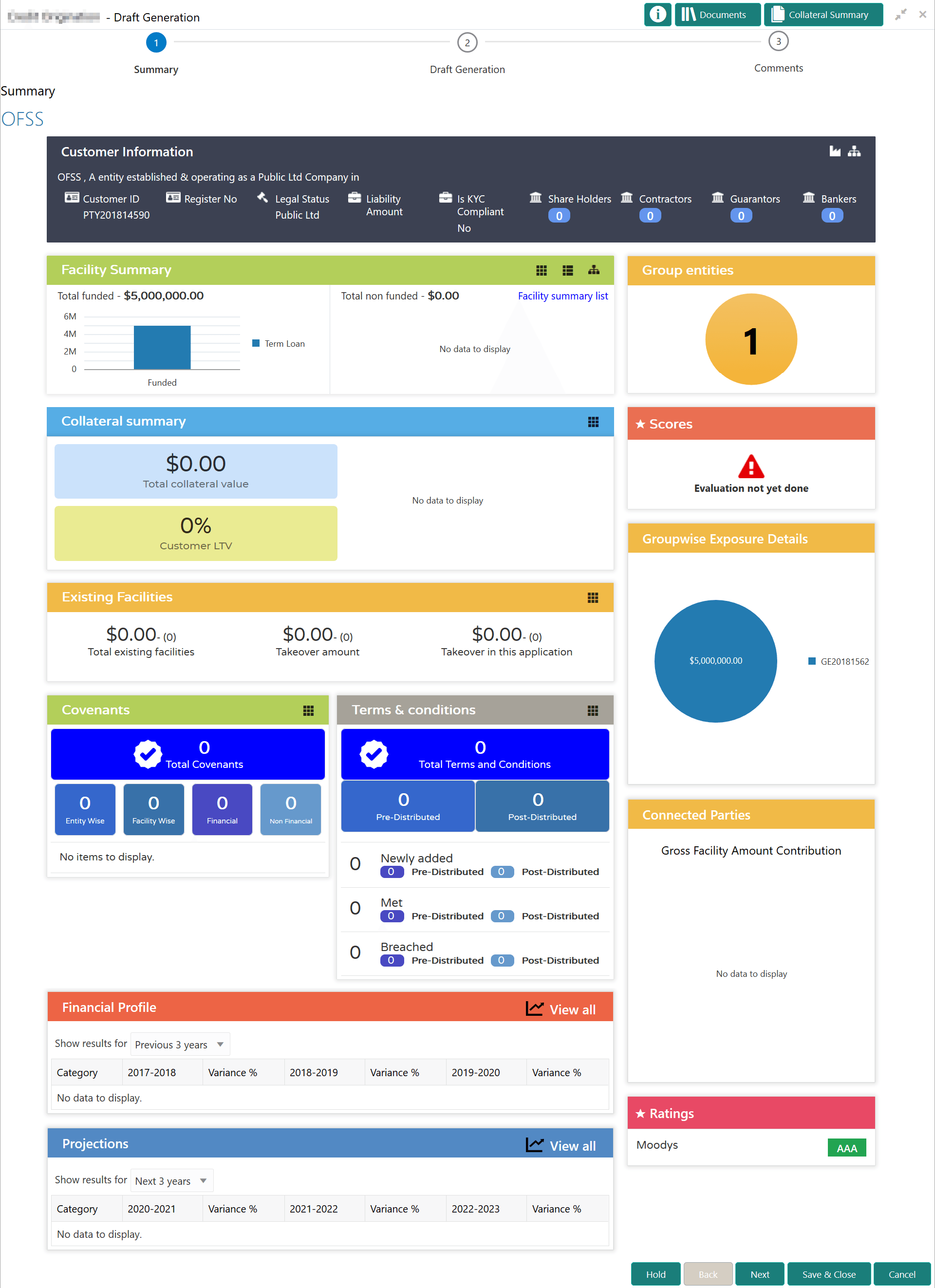Switch Facility Summary to list view
The width and height of the screenshot is (935, 1288).
[x=567, y=270]
